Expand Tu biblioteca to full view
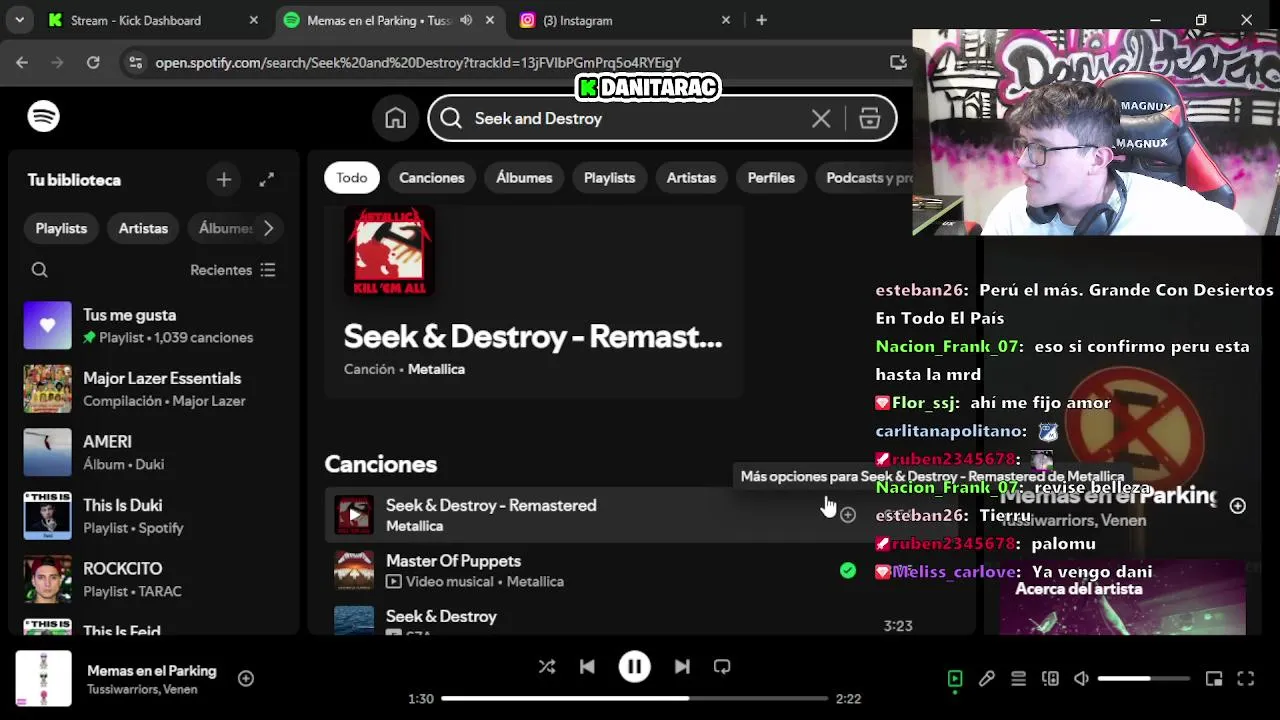Screen dimensions: 1280x720 (267, 180)
